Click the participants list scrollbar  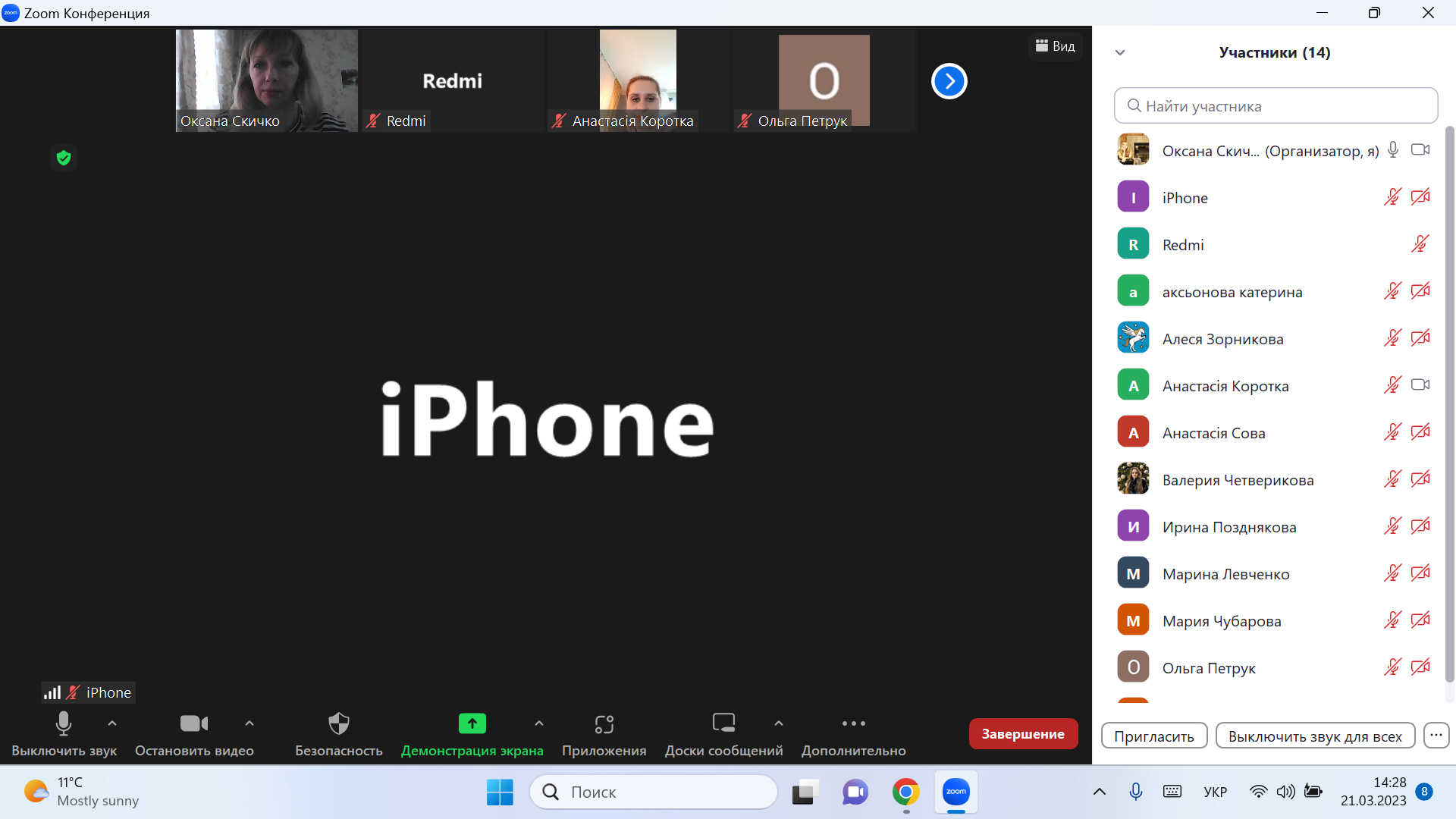tap(1449, 404)
